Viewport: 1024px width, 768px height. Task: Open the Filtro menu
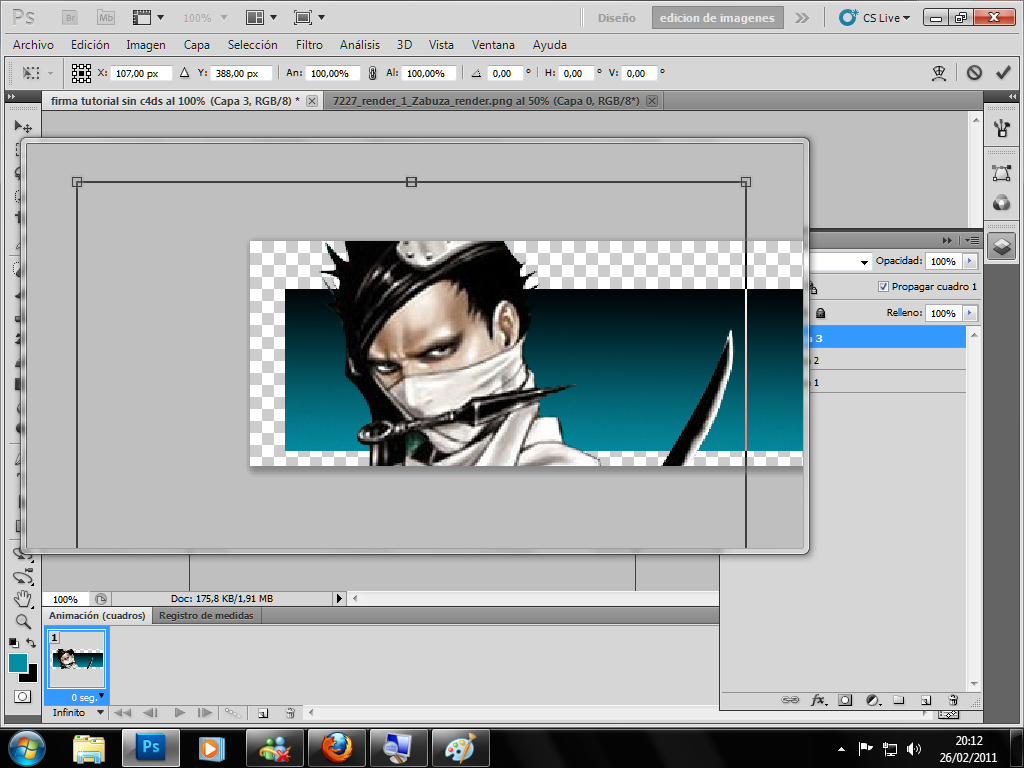pyautogui.click(x=309, y=44)
